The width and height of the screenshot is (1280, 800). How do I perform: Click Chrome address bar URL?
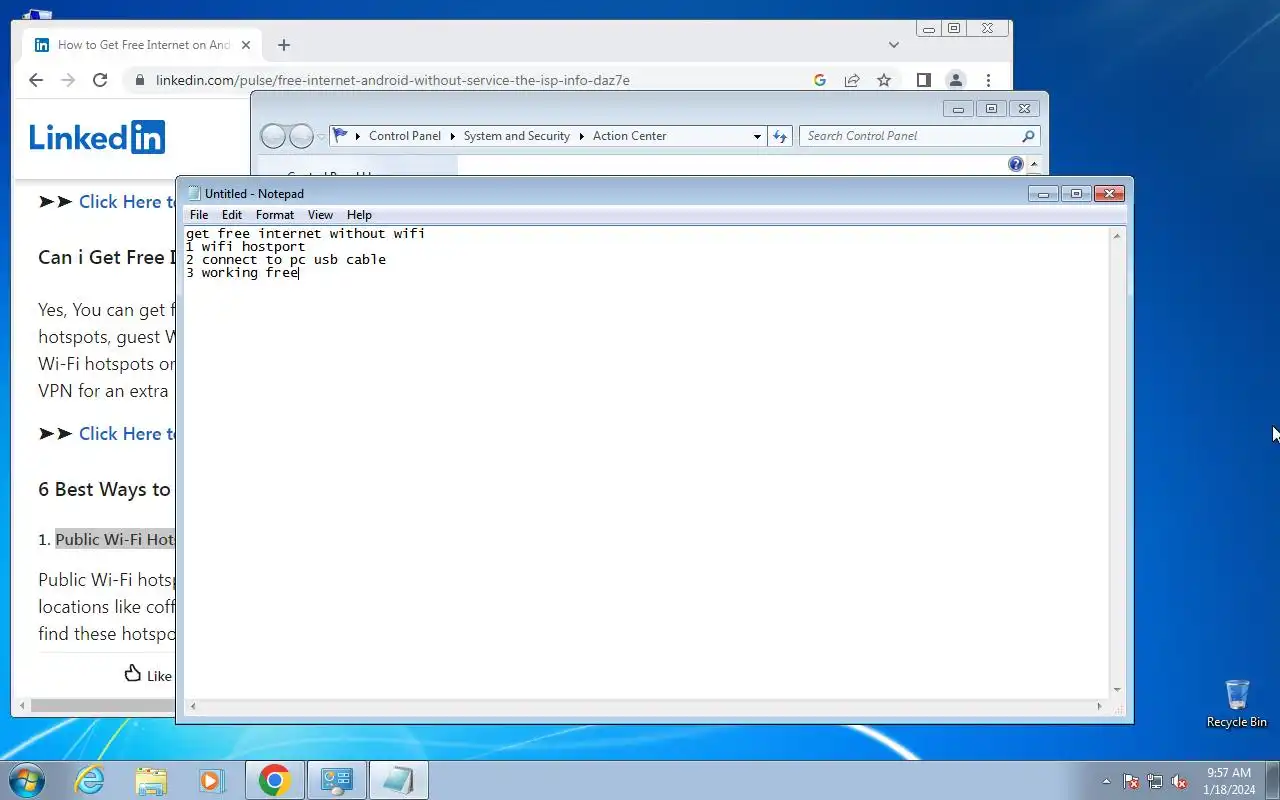click(x=392, y=80)
